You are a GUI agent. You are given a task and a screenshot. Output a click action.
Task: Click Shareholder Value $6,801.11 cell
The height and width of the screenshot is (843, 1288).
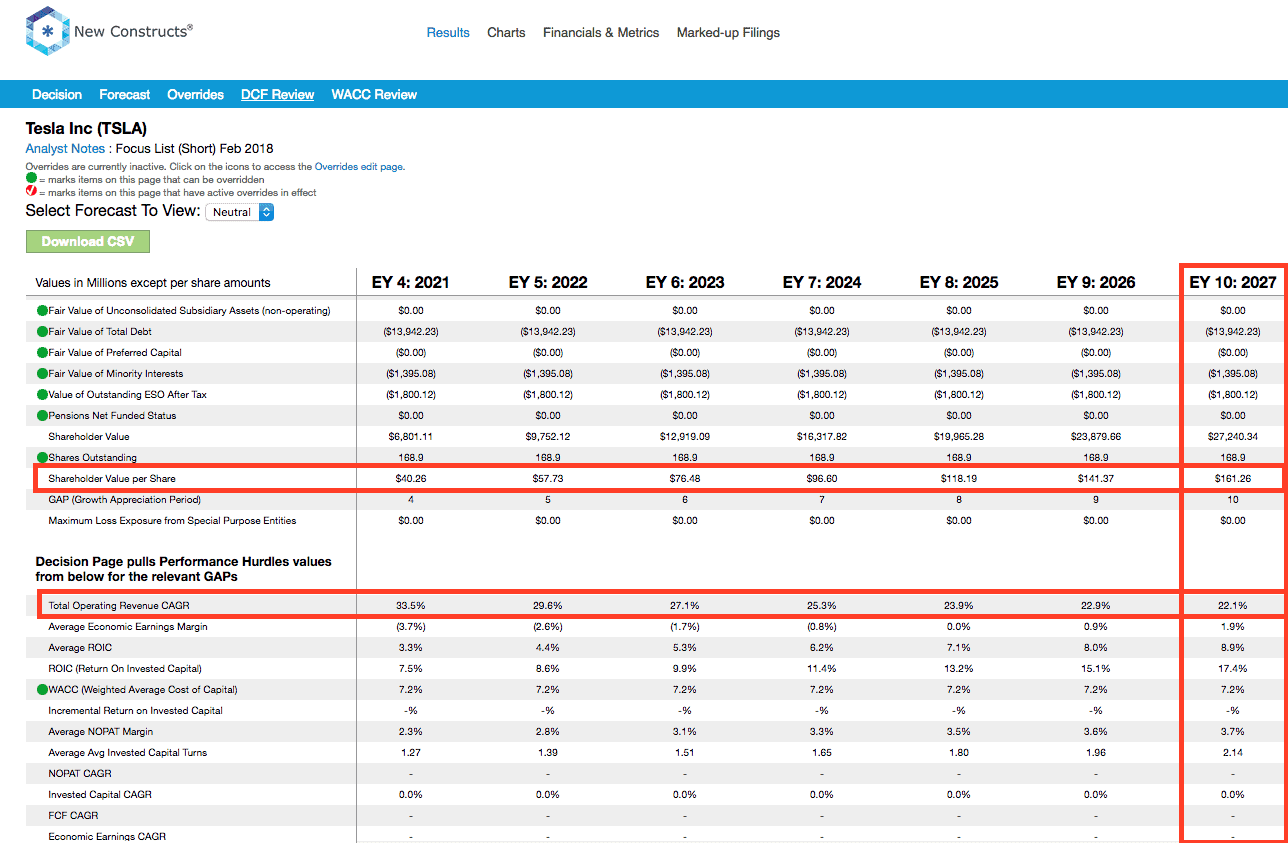point(411,436)
